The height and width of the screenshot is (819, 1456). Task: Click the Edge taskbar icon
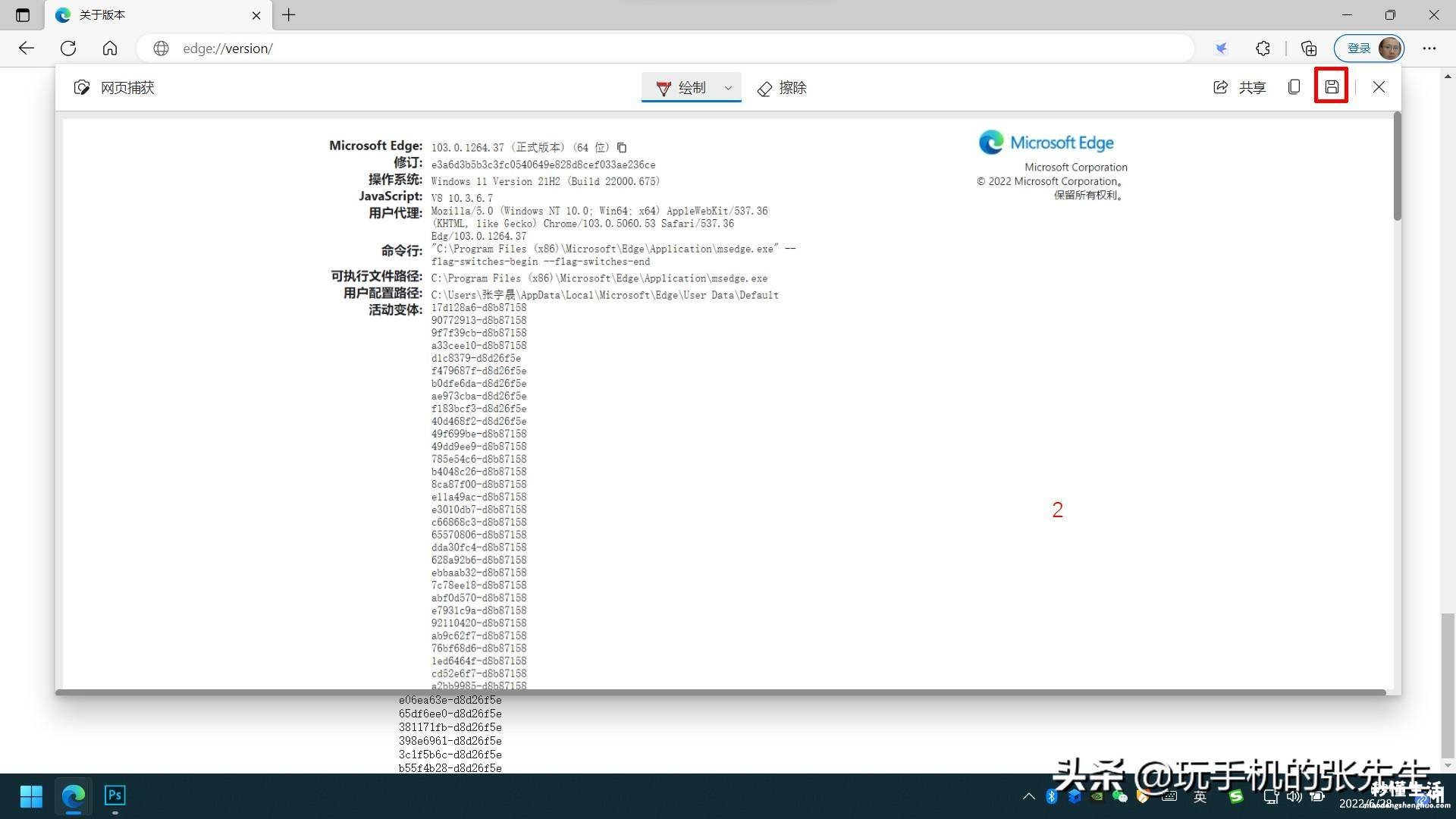74,796
